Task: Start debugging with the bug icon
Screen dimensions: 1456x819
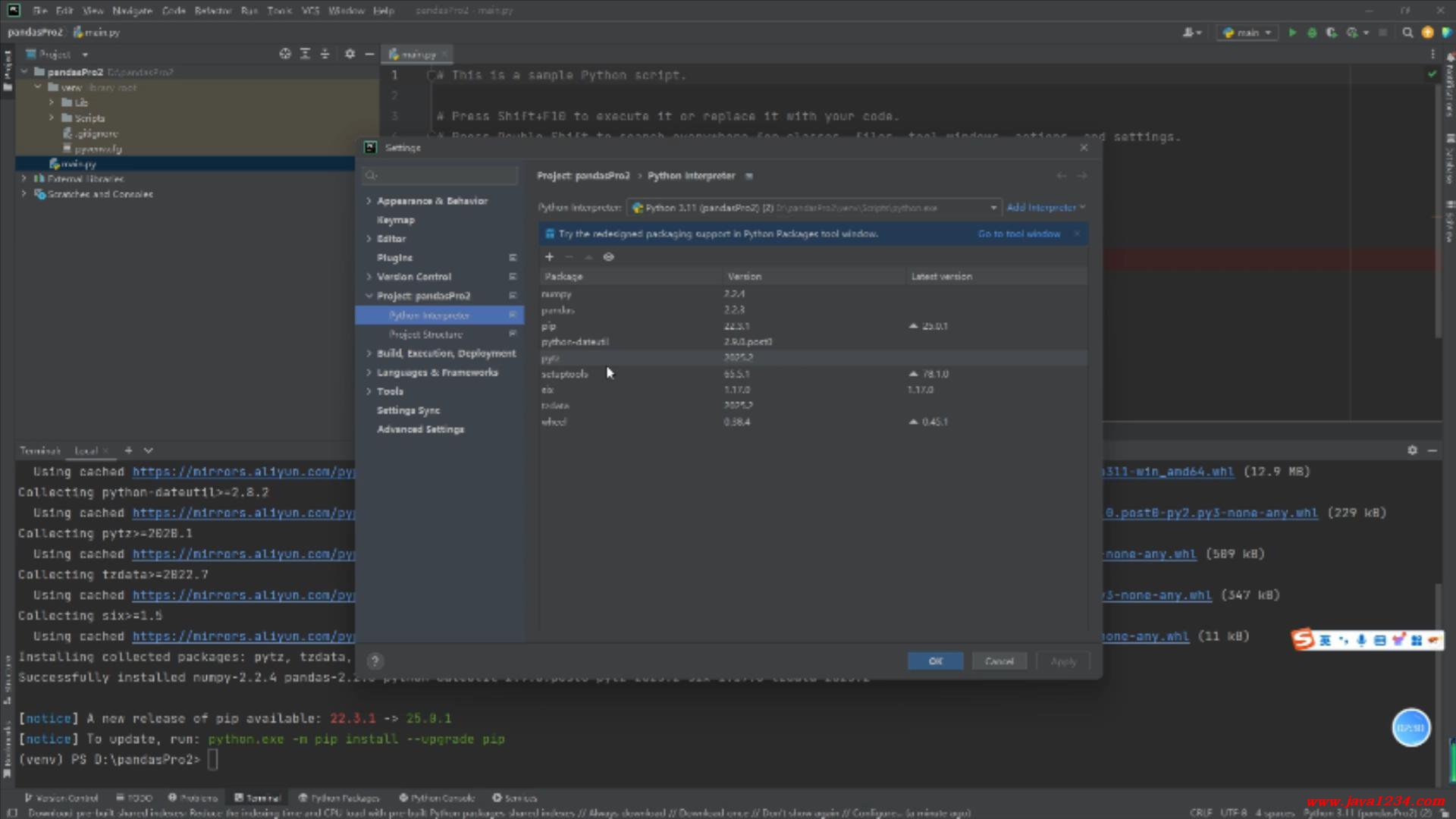Action: pyautogui.click(x=1312, y=33)
